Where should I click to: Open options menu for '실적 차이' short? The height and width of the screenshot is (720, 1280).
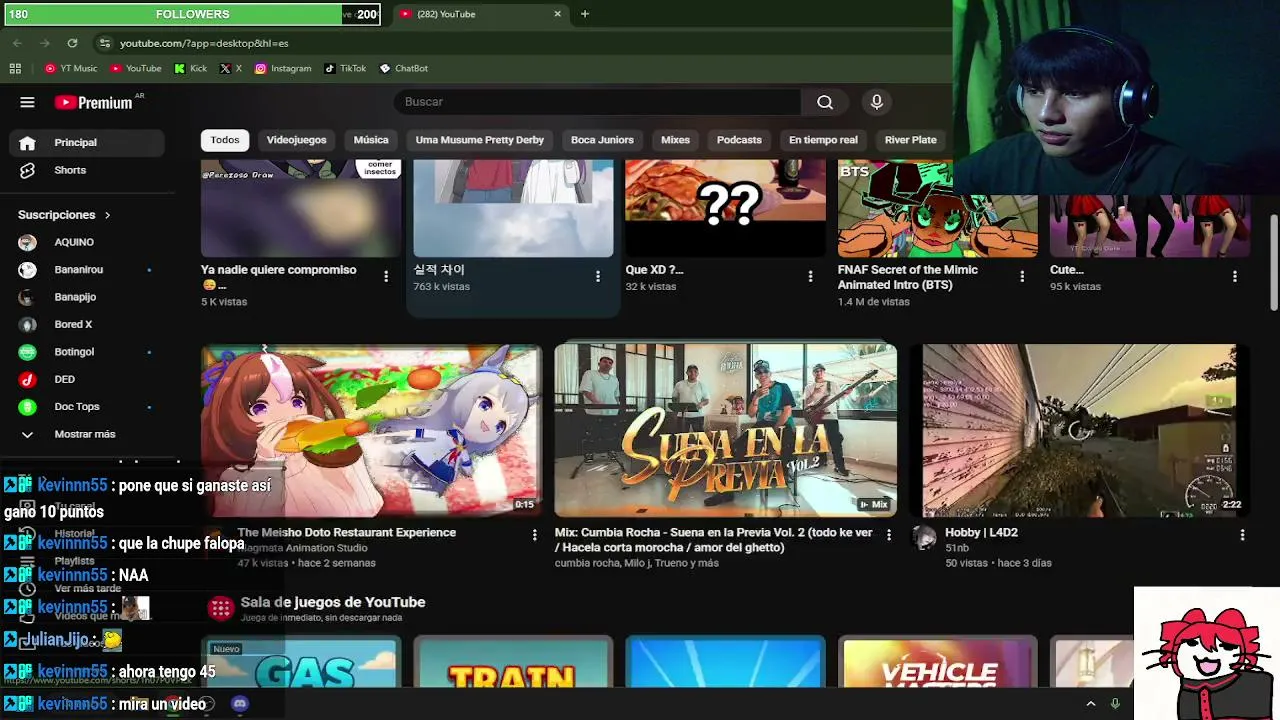click(x=598, y=277)
